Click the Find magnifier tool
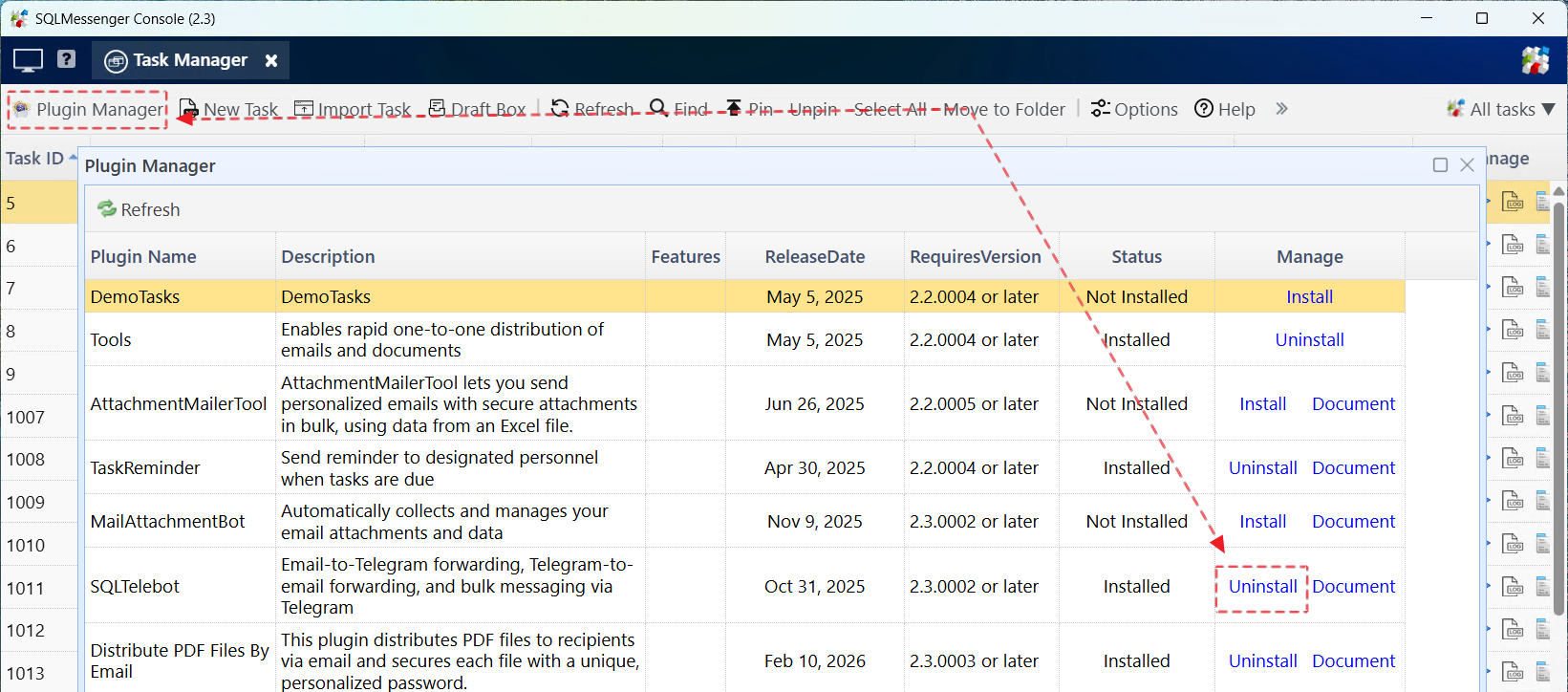 678,109
